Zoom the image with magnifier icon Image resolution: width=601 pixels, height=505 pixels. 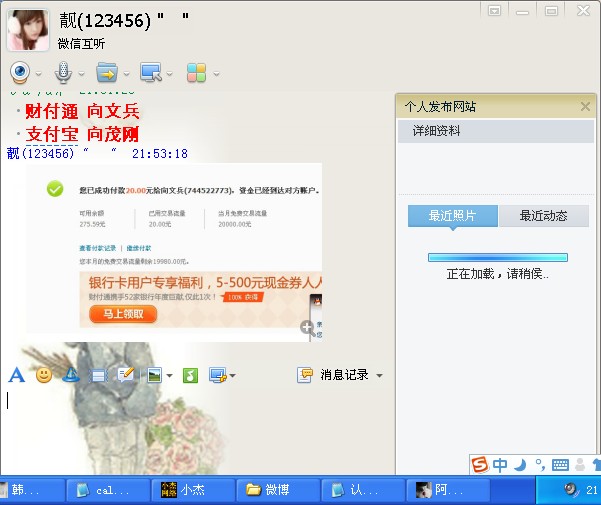pos(307,328)
